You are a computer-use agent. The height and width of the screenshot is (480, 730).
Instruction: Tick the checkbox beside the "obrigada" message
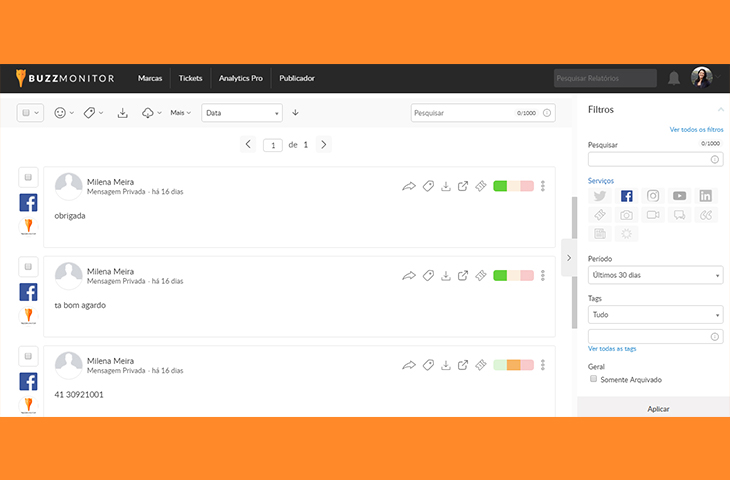coord(28,177)
